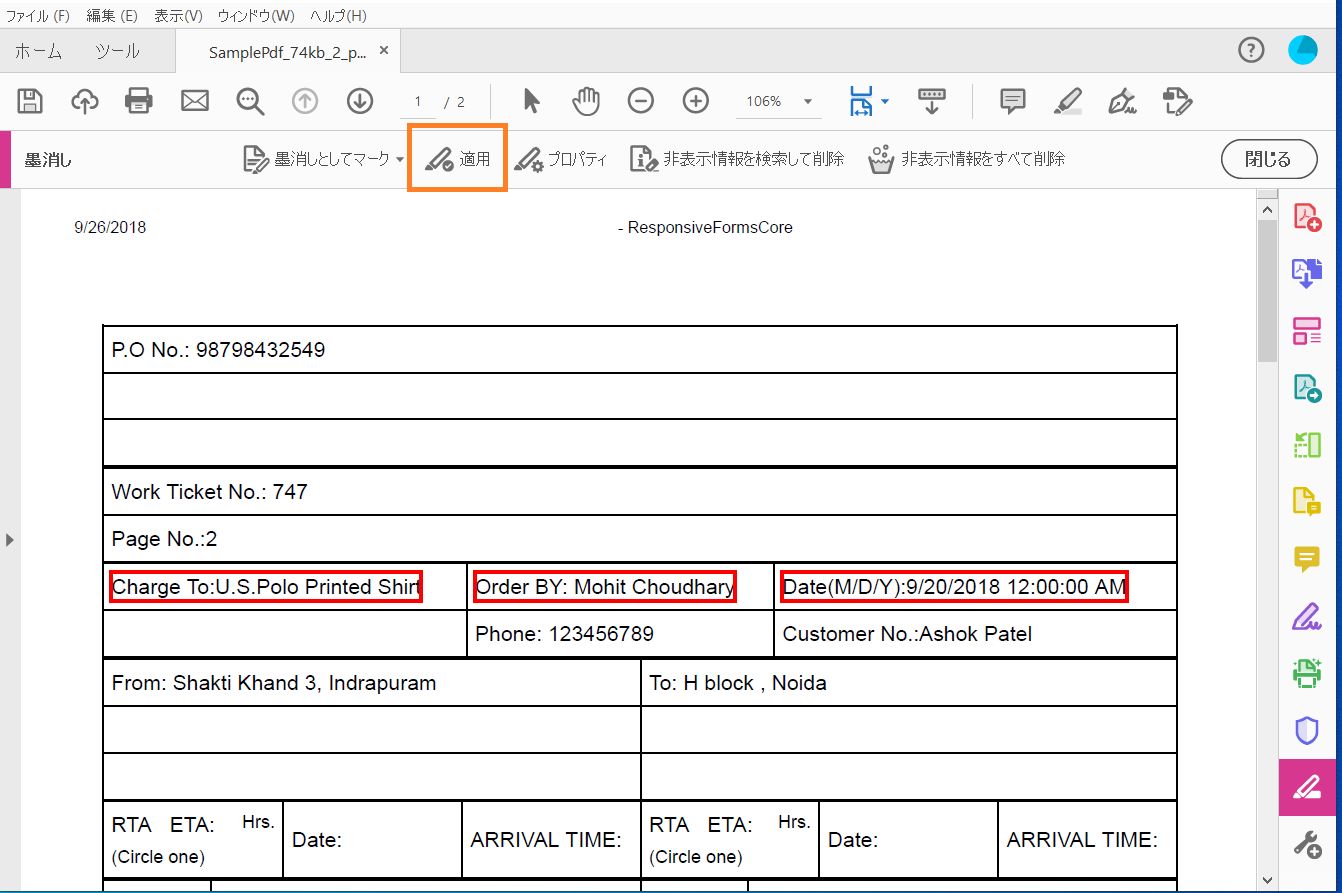Add a sticky note comment icon
The image size is (1342, 893).
[1013, 101]
